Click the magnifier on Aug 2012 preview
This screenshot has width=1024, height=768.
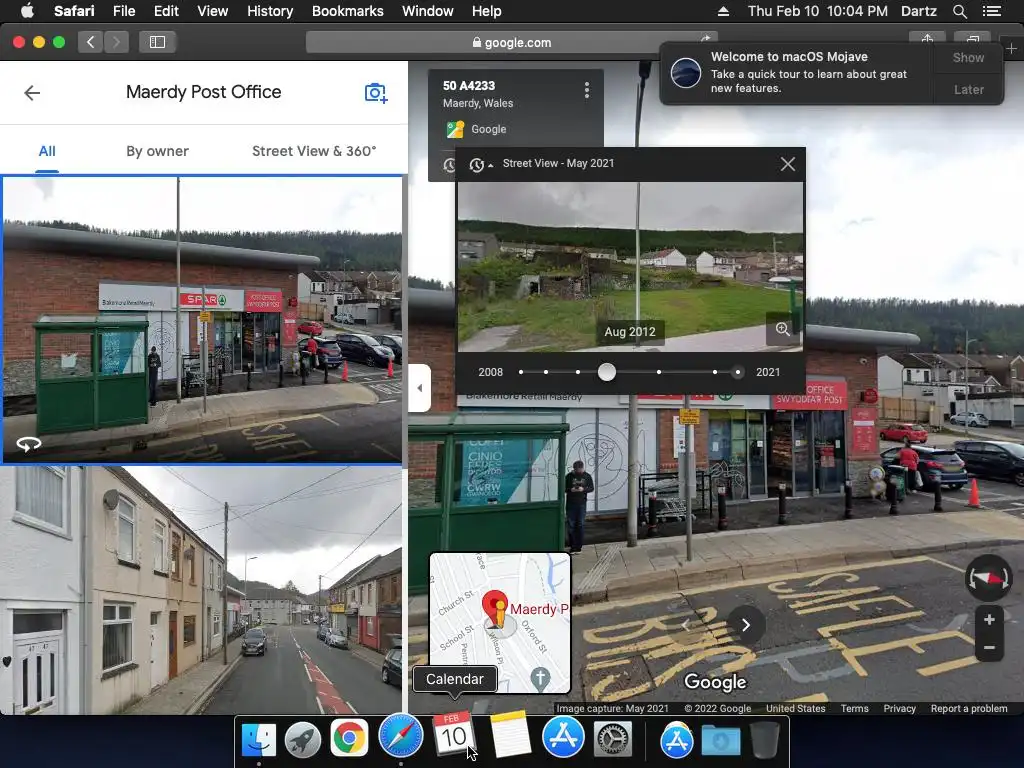coord(782,329)
